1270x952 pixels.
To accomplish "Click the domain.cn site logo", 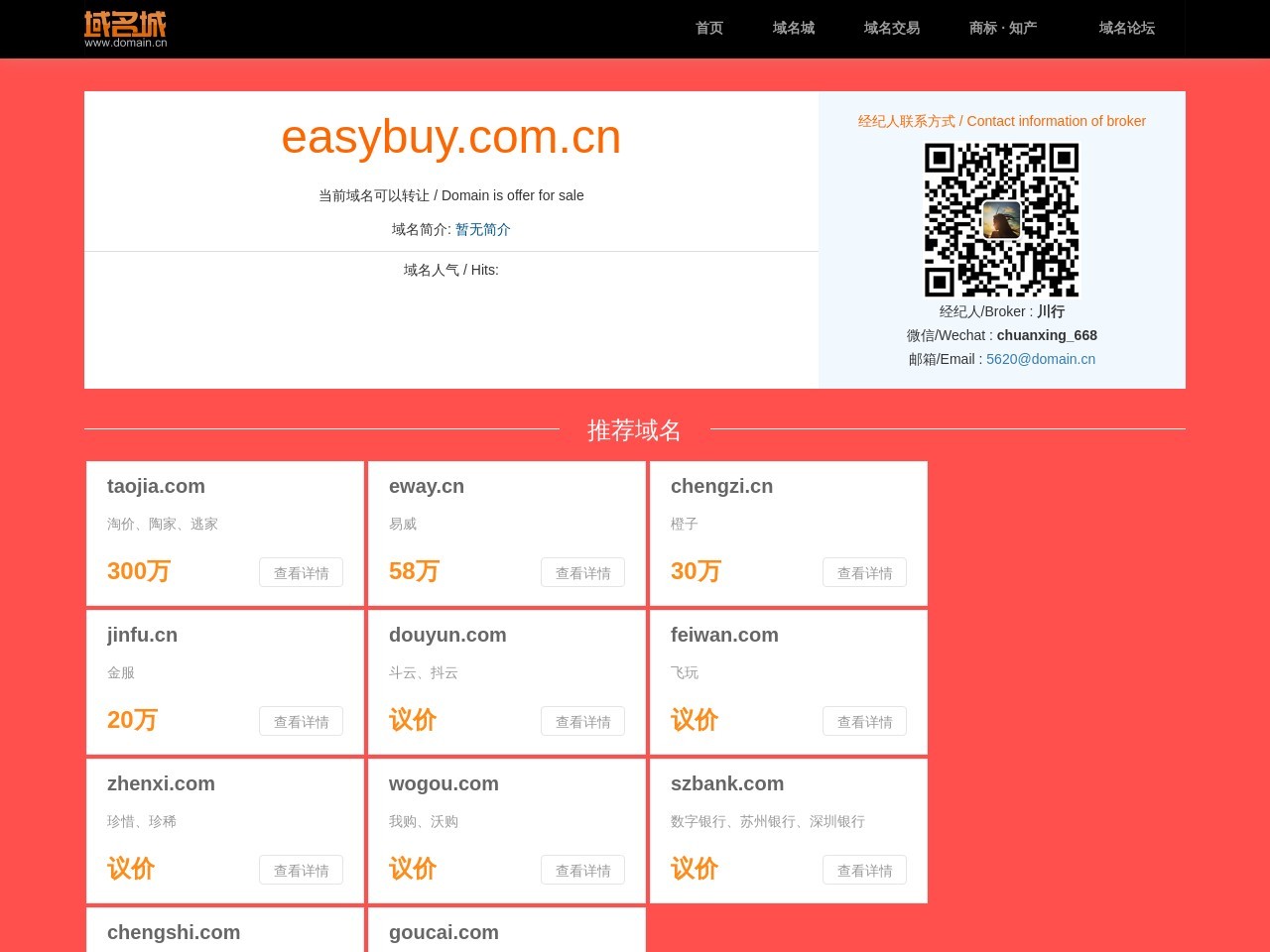I will (125, 29).
